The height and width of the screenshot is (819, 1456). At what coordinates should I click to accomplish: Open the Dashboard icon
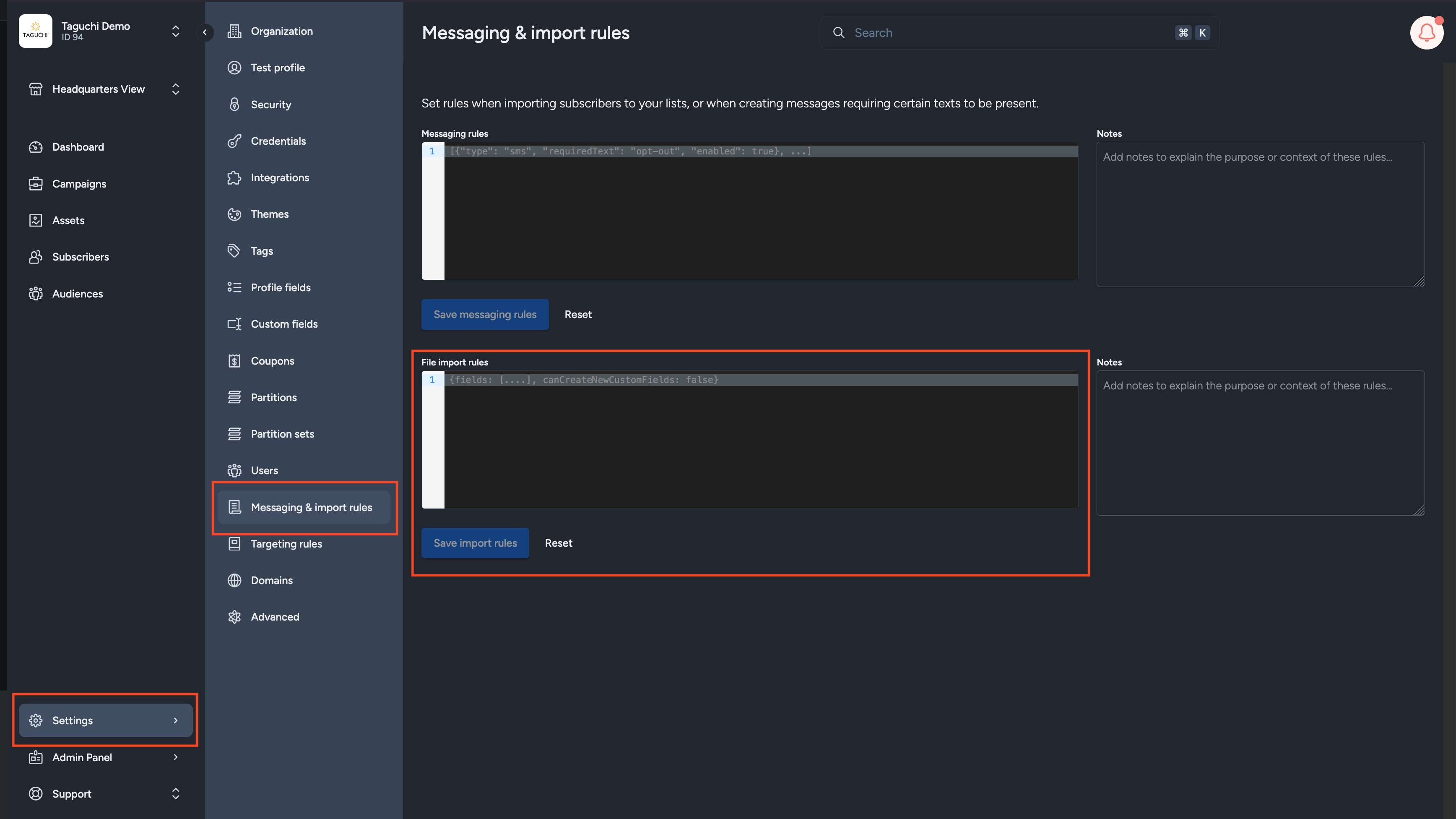point(36,147)
